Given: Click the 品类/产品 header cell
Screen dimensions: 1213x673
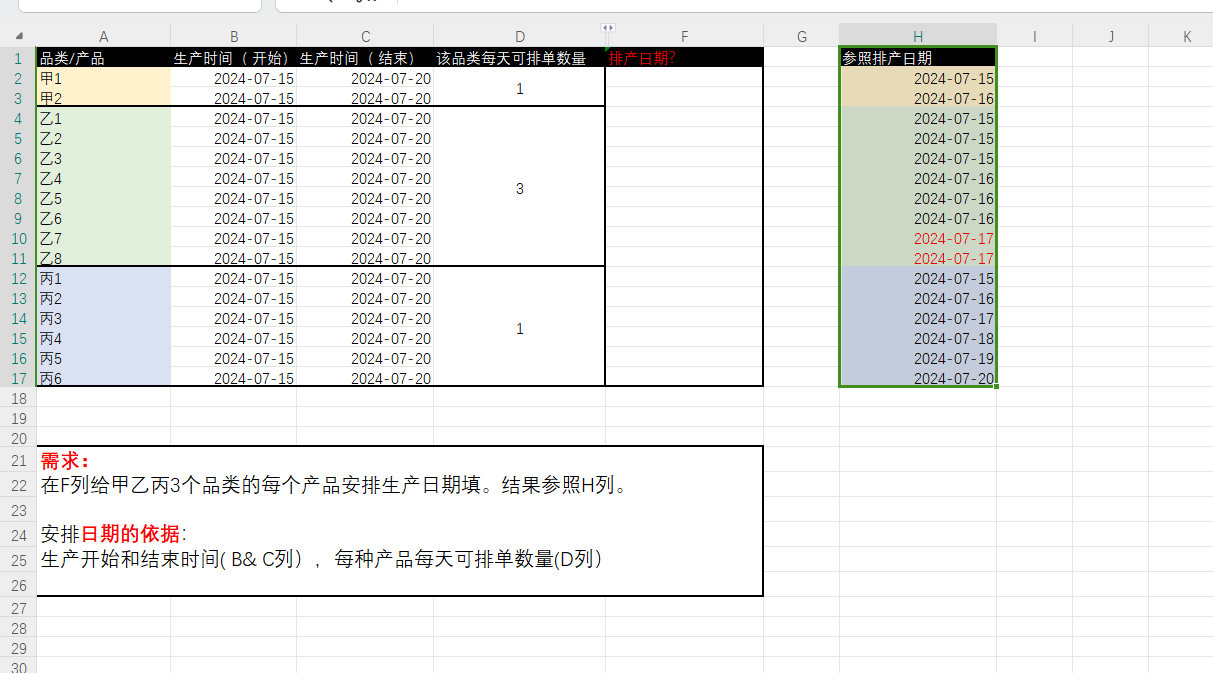Looking at the screenshot, I should [x=104, y=58].
